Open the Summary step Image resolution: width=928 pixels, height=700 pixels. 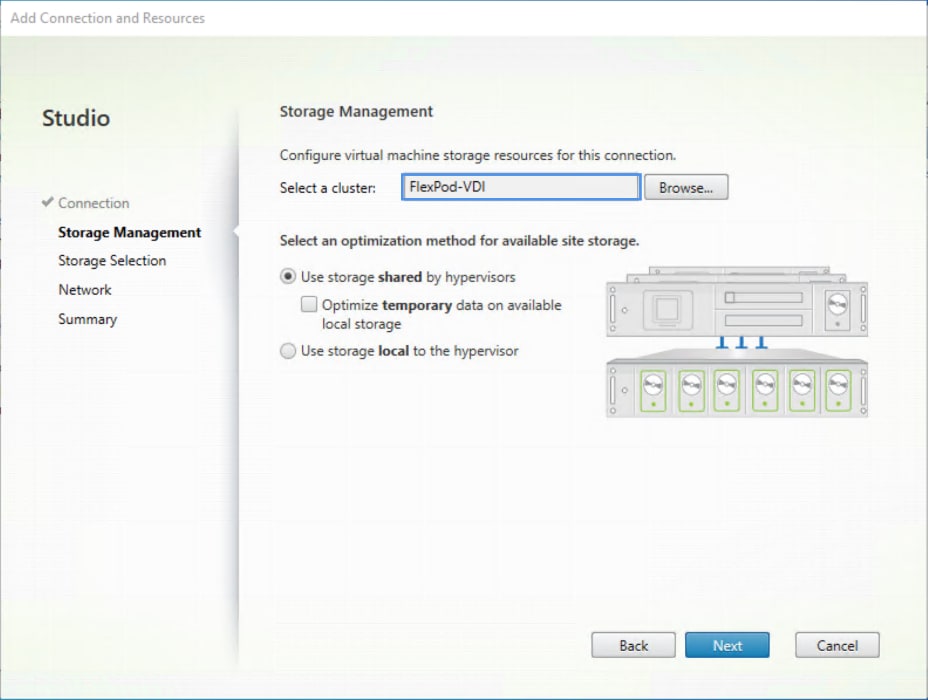coord(88,319)
